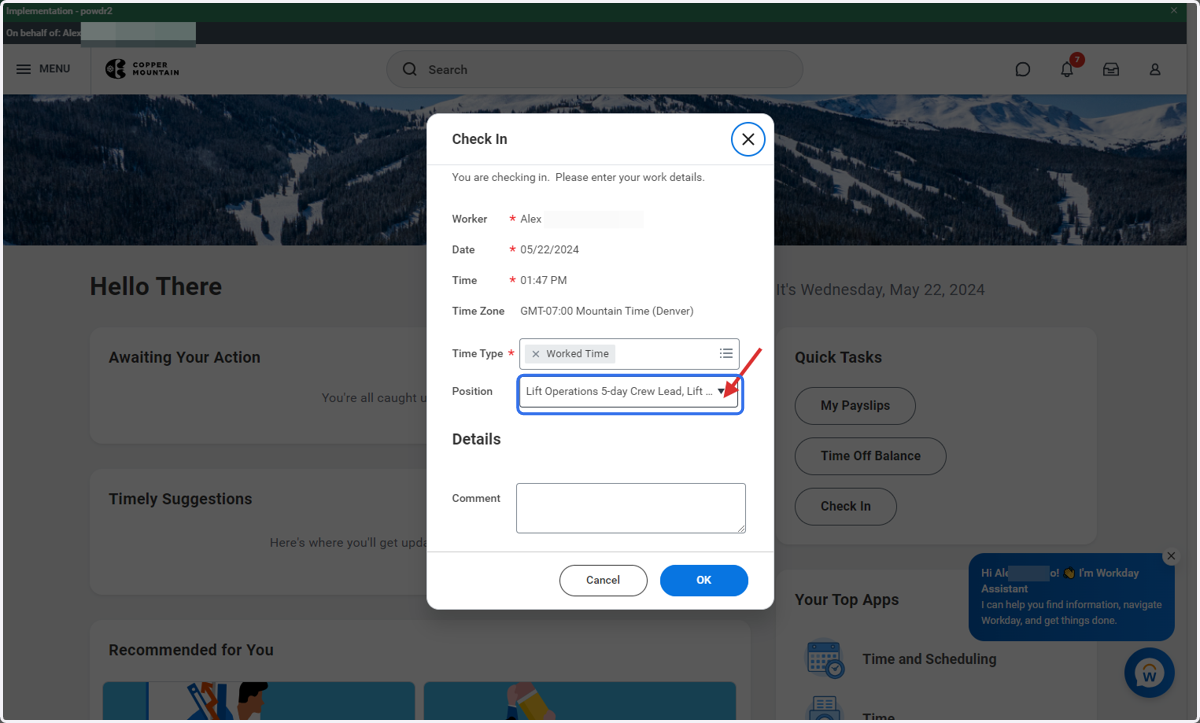Confirm check in with OK
This screenshot has width=1200, height=723.
pos(704,580)
